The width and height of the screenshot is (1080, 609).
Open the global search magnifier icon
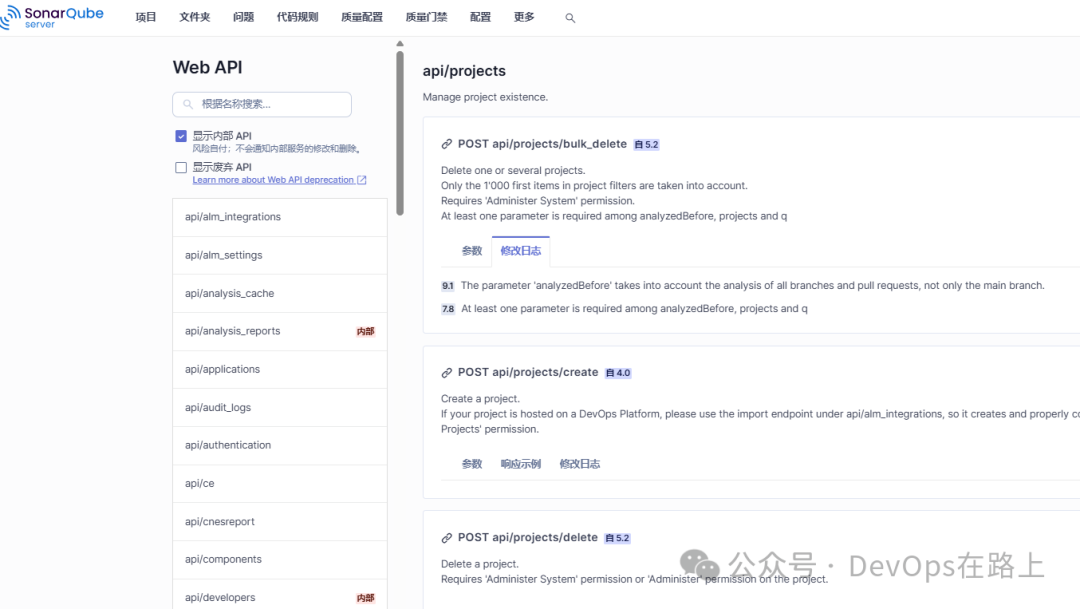click(570, 17)
